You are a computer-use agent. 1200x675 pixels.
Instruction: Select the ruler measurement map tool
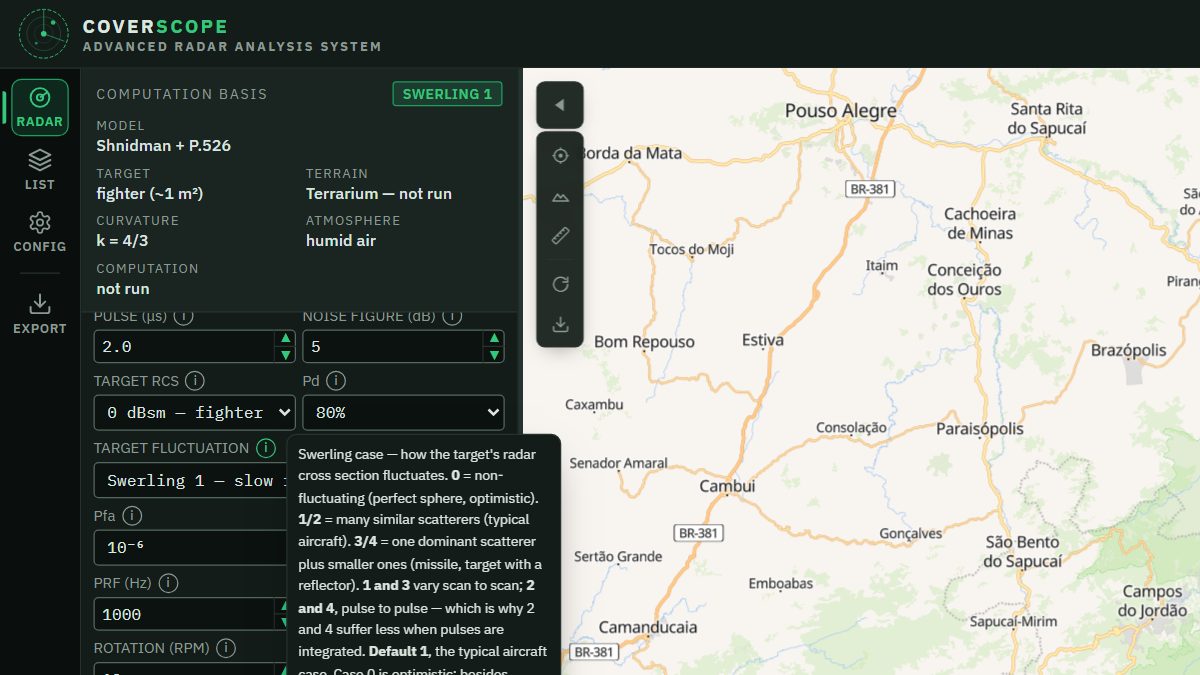click(x=560, y=236)
